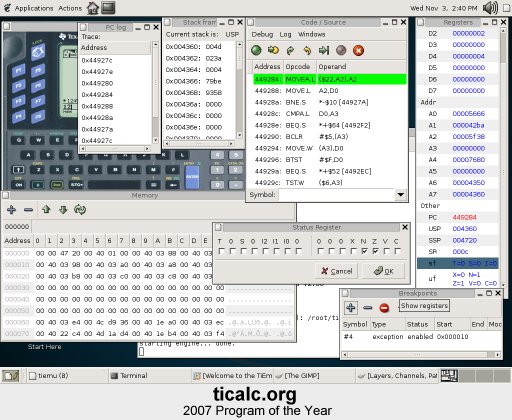Expand the Symbol dropdown arrow
The width and height of the screenshot is (512, 420).
click(401, 194)
